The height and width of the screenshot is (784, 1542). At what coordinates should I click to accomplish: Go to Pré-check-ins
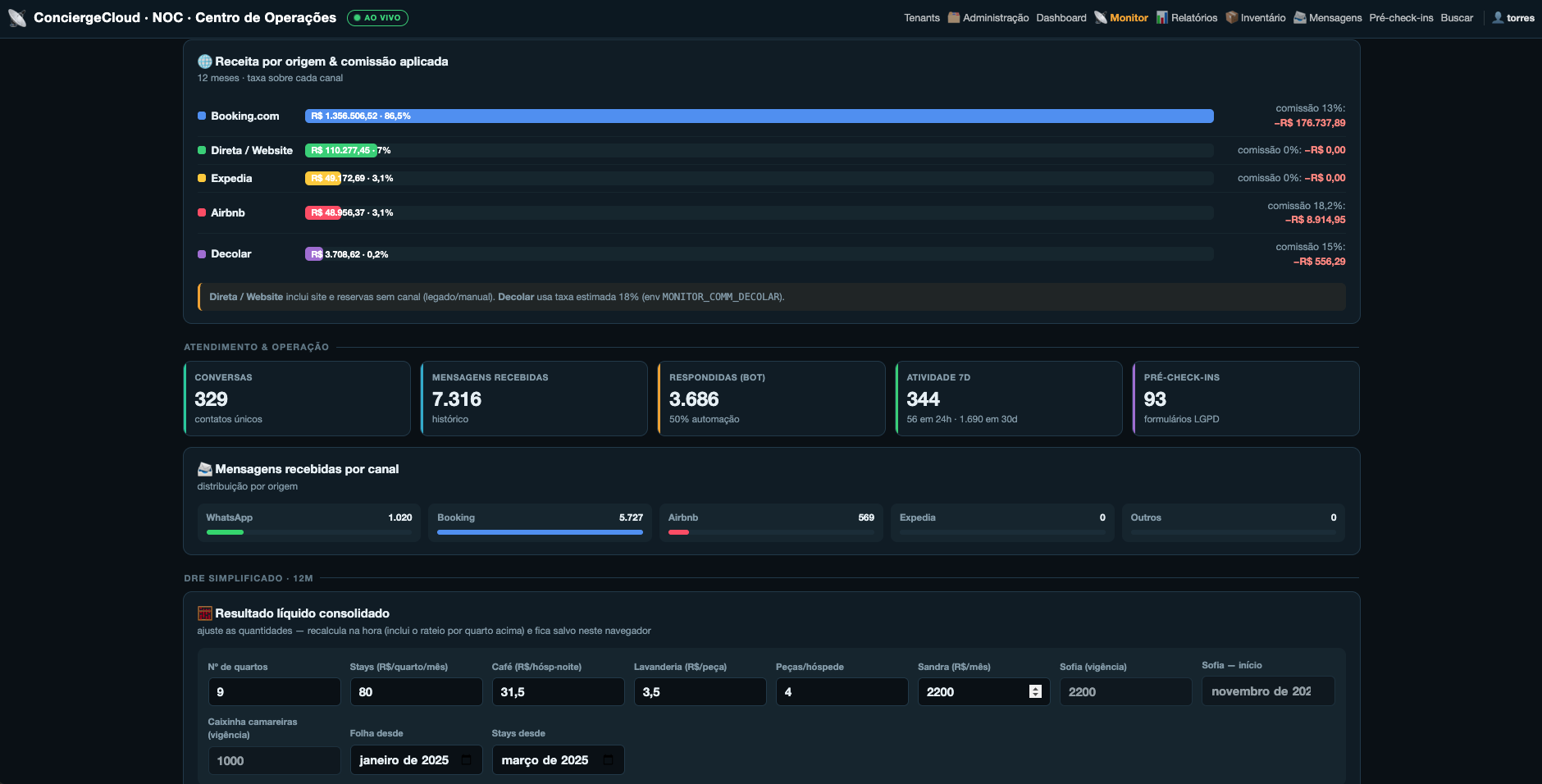point(1401,18)
